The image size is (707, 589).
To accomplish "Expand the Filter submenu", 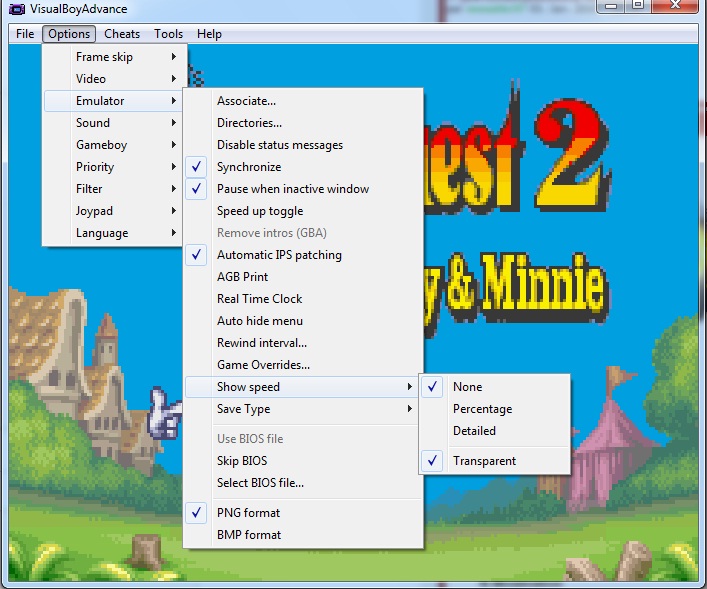I will (x=113, y=189).
